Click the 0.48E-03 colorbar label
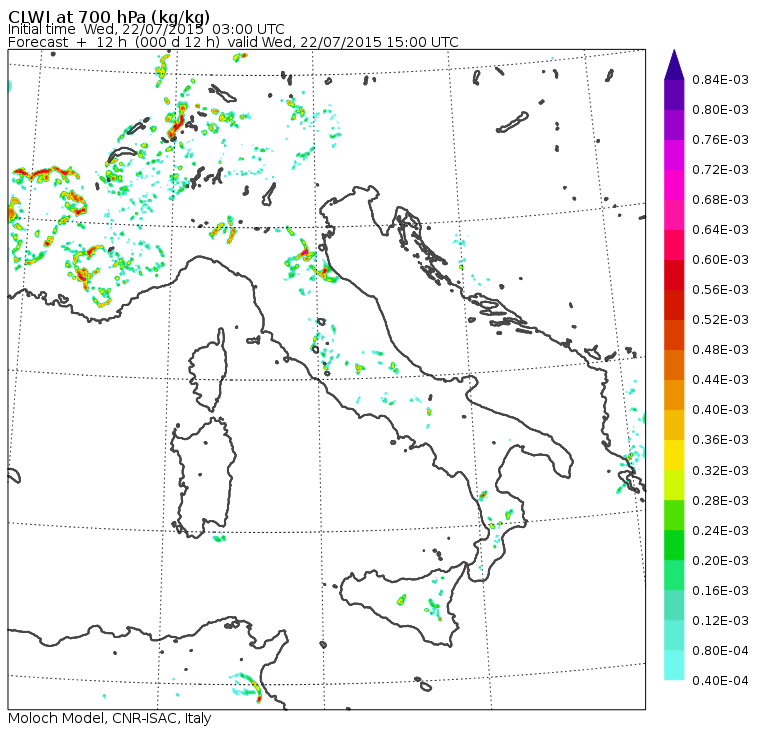This screenshot has width=760, height=731. [720, 350]
